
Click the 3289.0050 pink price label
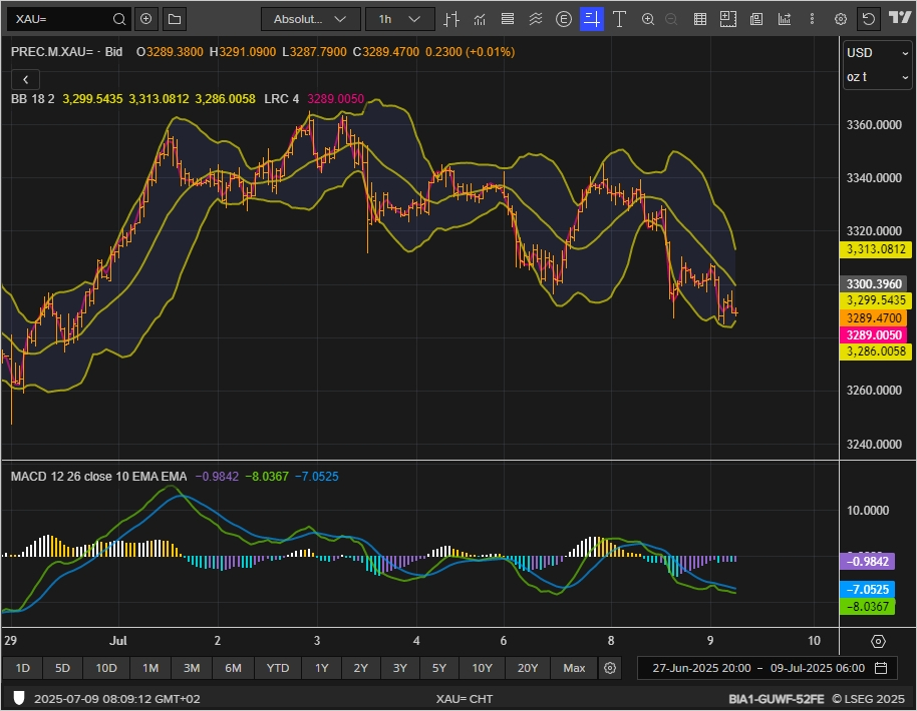pyautogui.click(x=874, y=335)
